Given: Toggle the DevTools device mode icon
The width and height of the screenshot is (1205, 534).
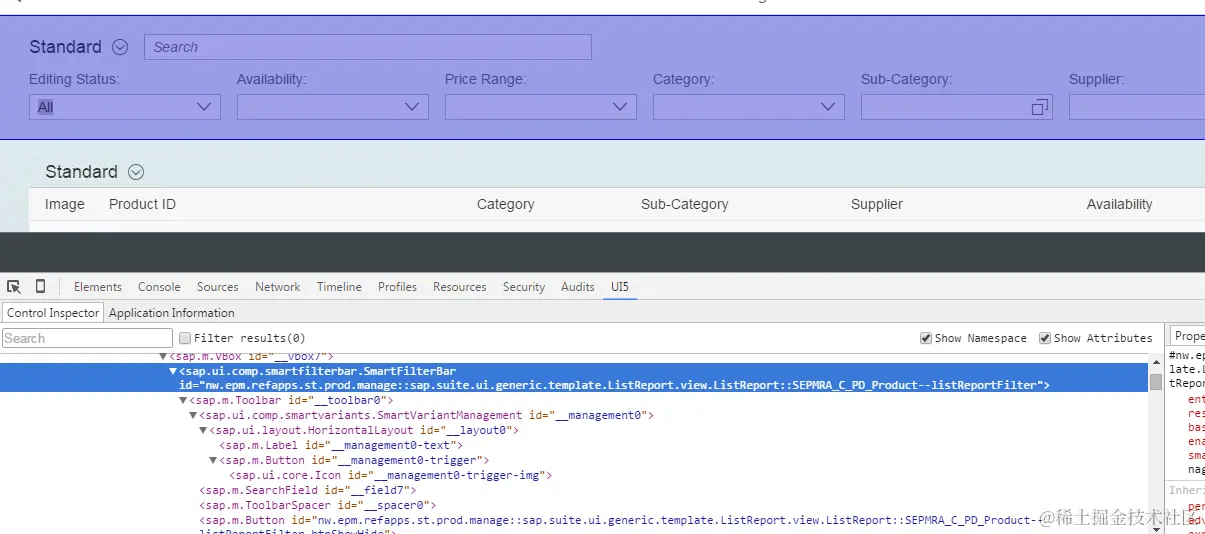Looking at the screenshot, I should click(40, 286).
